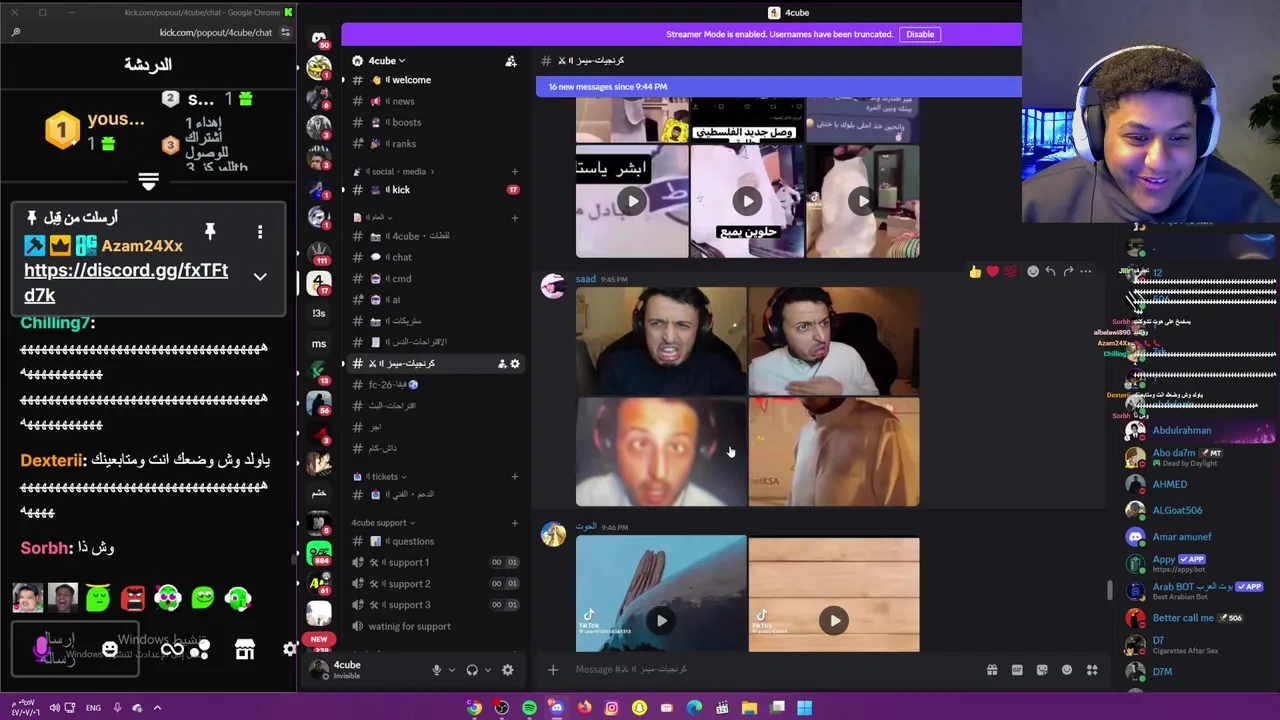The width and height of the screenshot is (1280, 720).
Task: Open the emoji picker in message bar
Action: pos(1067,670)
